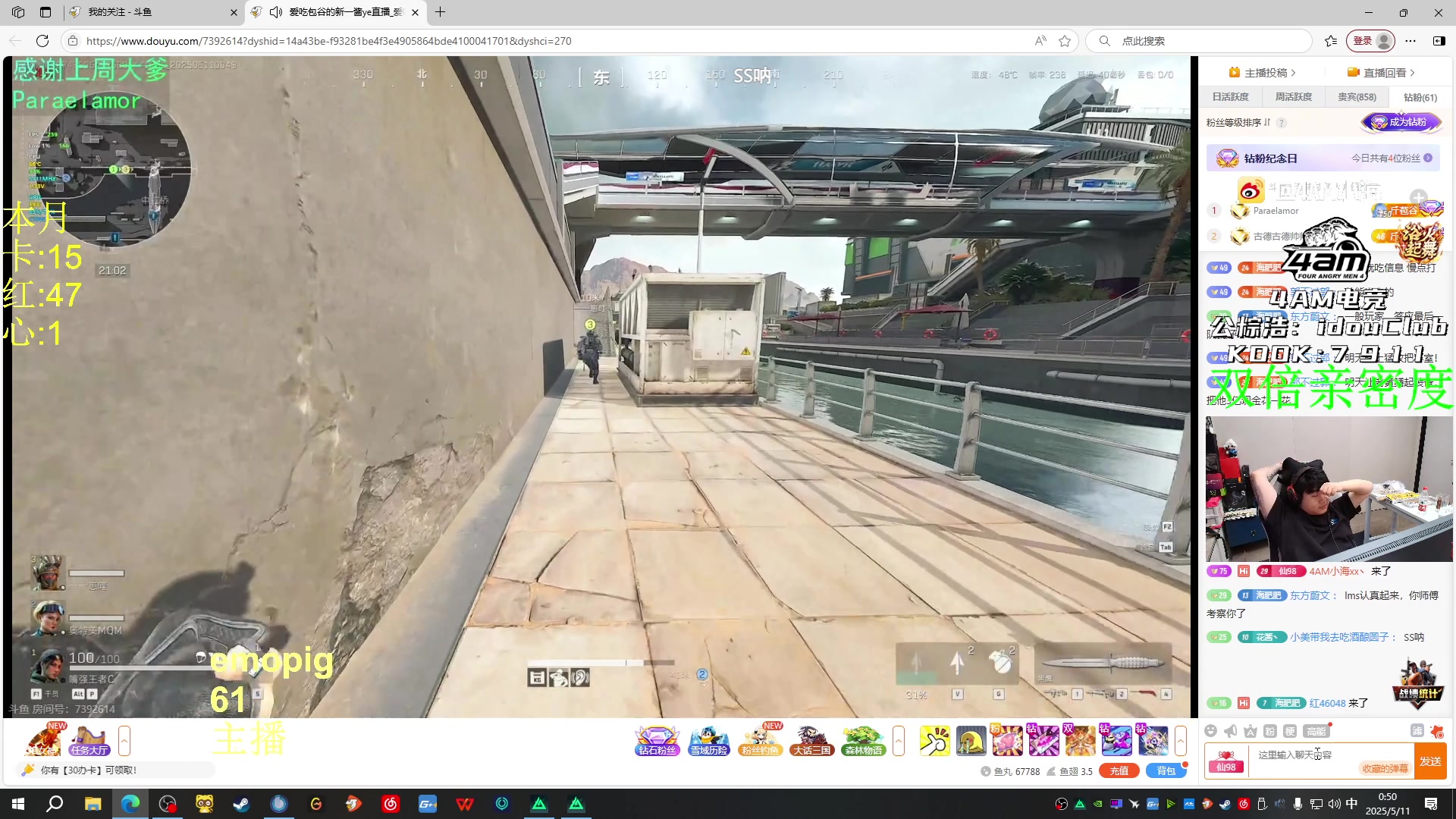Open the browser read-aloud icon
Image resolution: width=1456 pixels, height=819 pixels.
click(x=1040, y=41)
